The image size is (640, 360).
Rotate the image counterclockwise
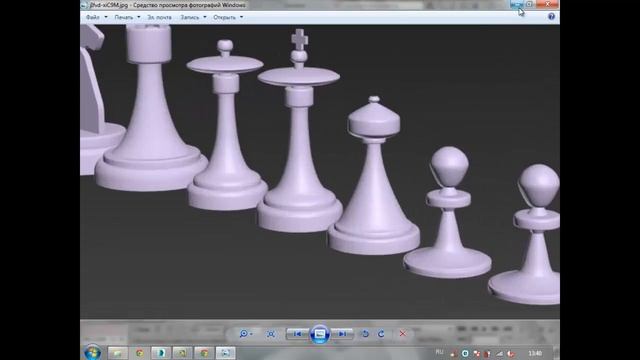(x=365, y=334)
